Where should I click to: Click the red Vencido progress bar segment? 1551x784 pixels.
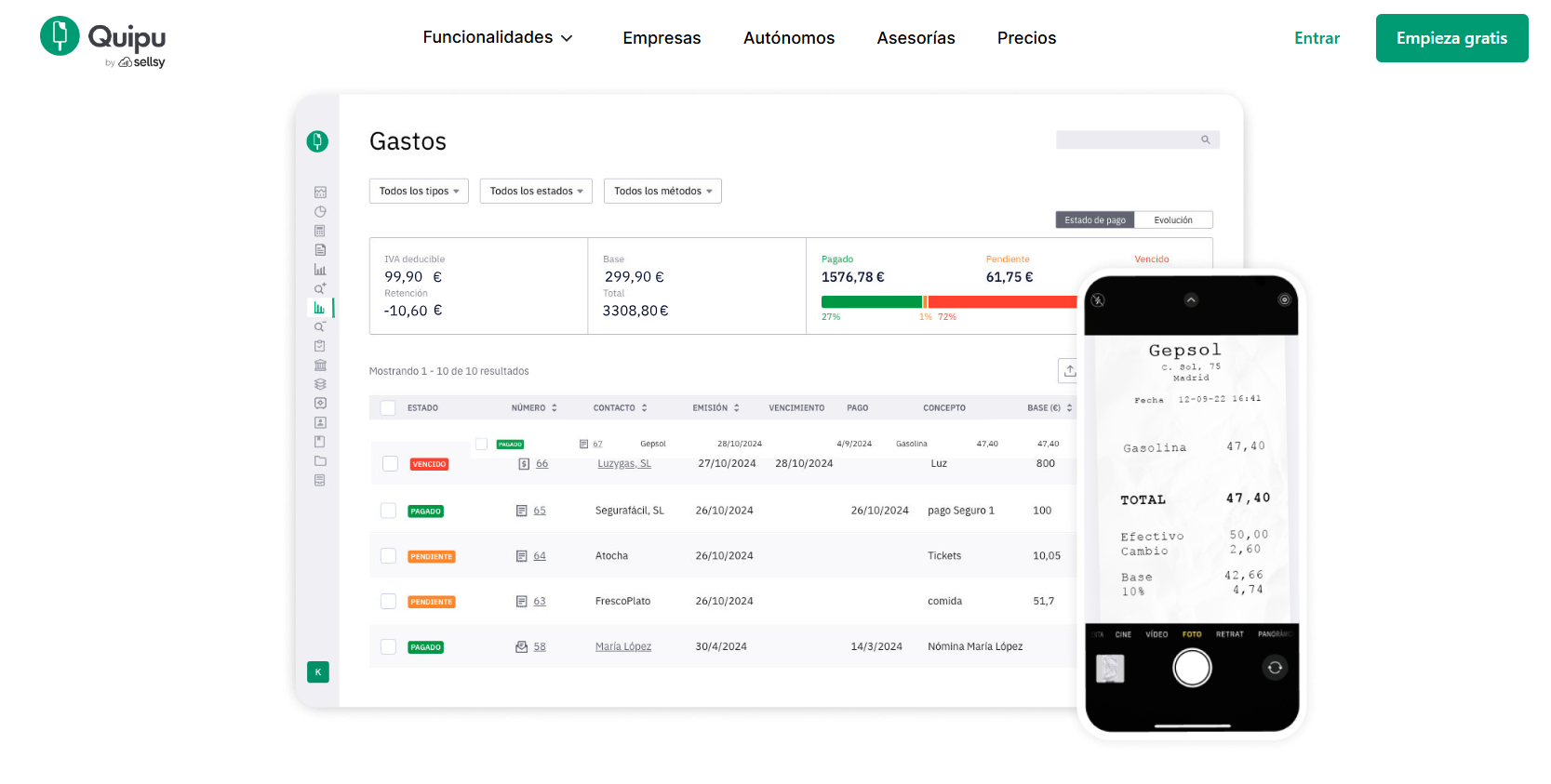coord(1003,302)
